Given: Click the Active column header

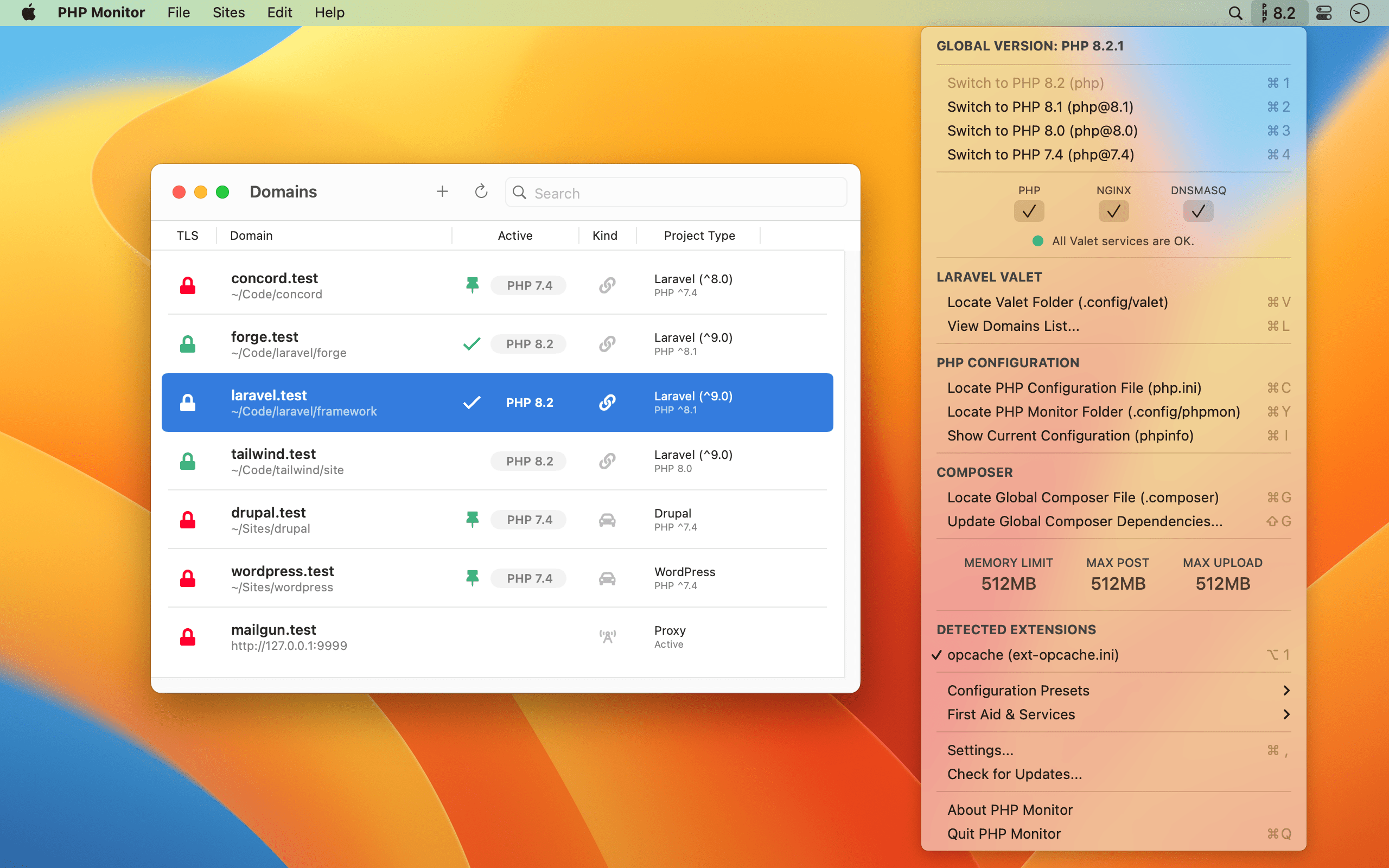Looking at the screenshot, I should [x=515, y=235].
